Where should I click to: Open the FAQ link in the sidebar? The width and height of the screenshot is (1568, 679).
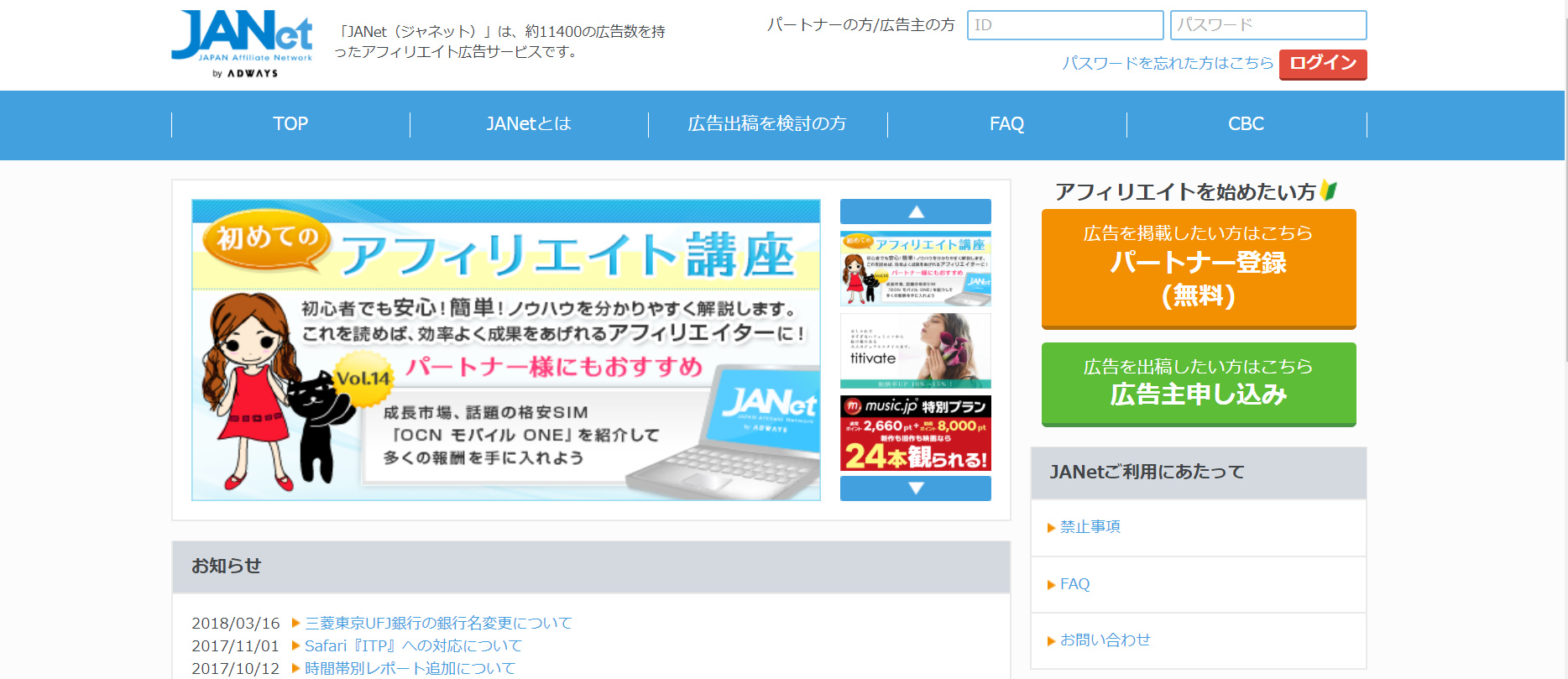(x=1074, y=584)
